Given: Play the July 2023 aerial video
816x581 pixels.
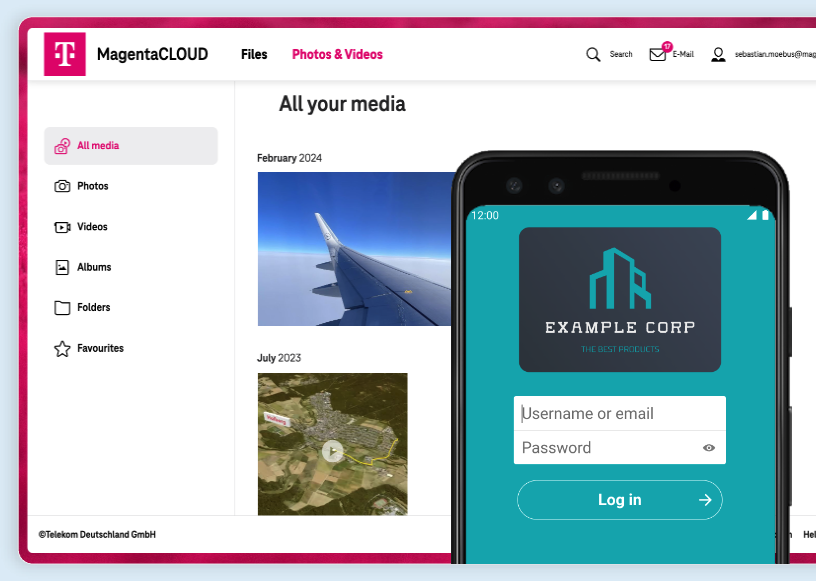Looking at the screenshot, I should point(333,451).
